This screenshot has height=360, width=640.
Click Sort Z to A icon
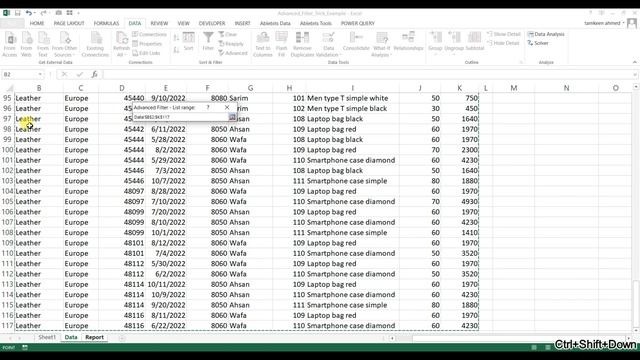(176, 50)
